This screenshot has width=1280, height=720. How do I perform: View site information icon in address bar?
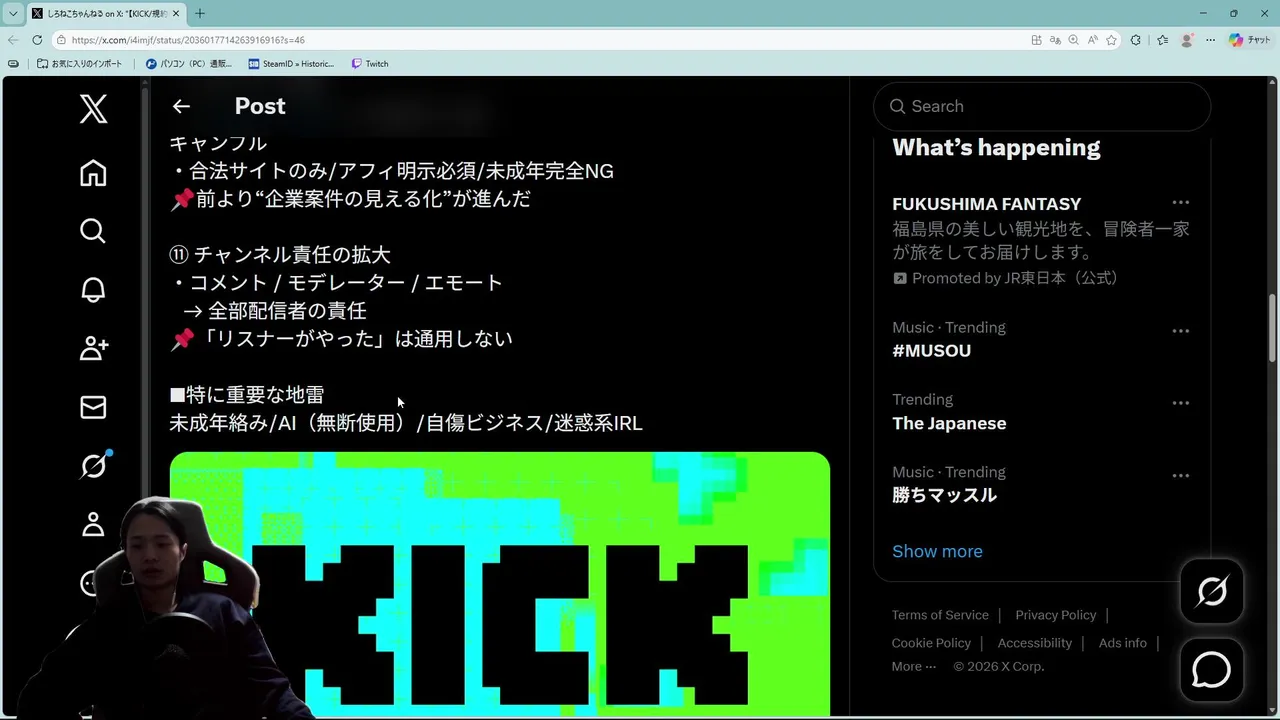click(61, 40)
